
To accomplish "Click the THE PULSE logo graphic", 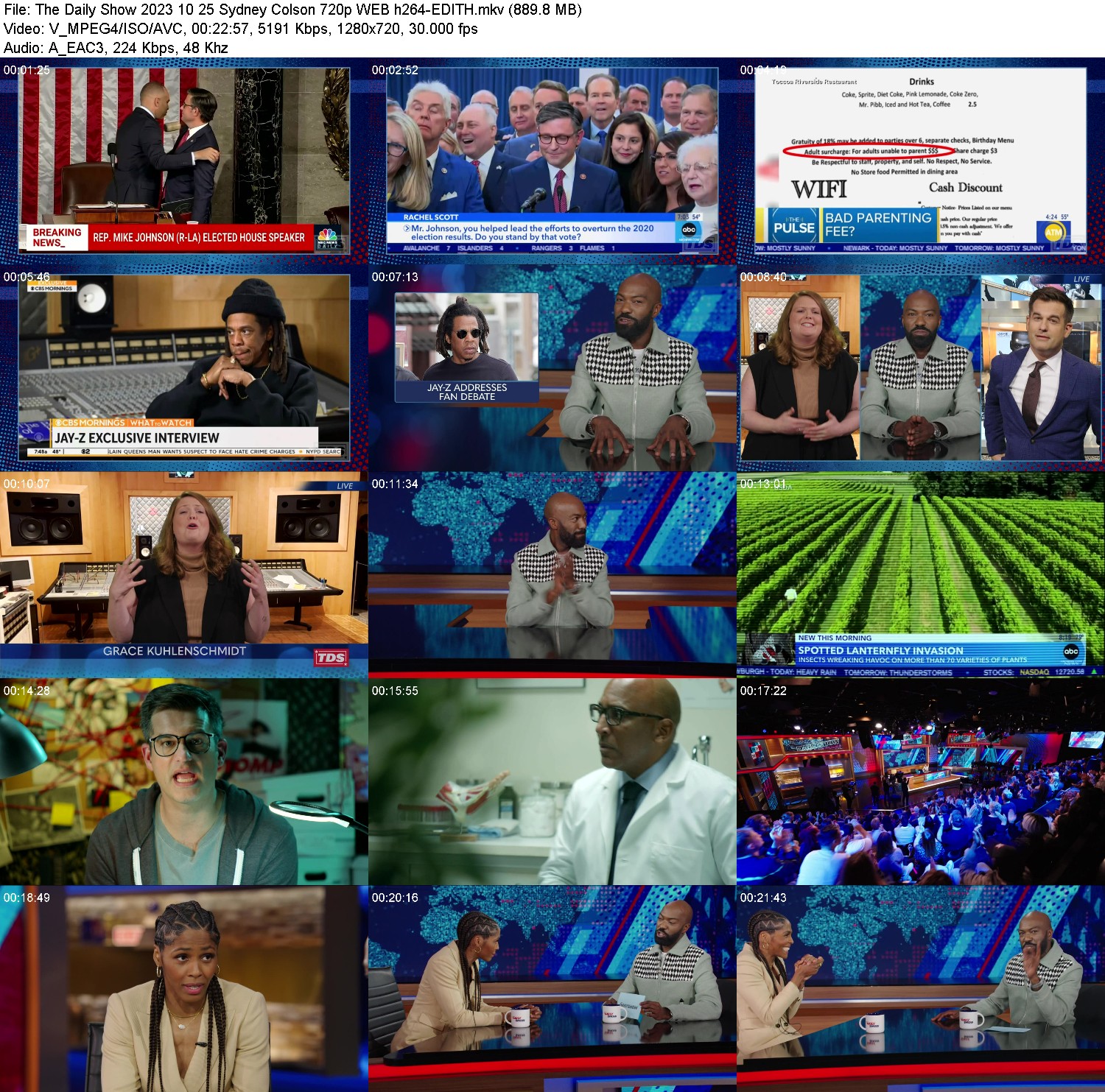I will coord(794,225).
